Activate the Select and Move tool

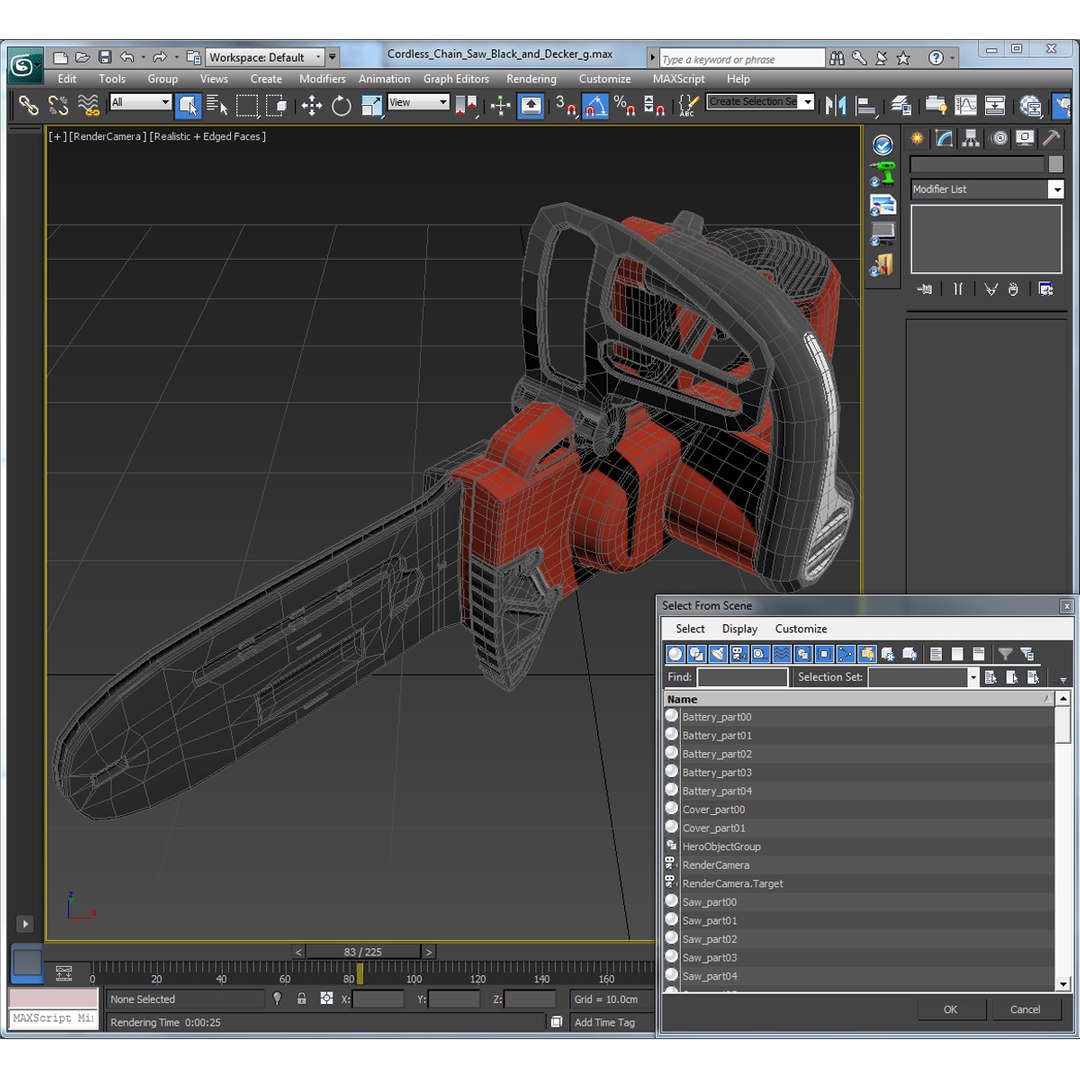click(x=311, y=105)
